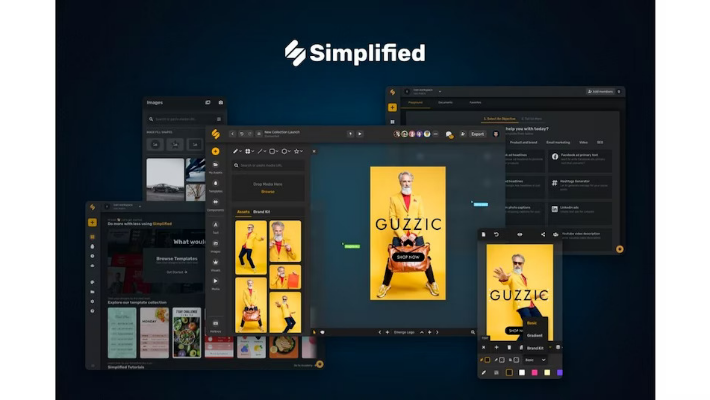710x400 pixels.
Task: Select the man holding orange bag asset thumbnail
Action: [x=251, y=305]
